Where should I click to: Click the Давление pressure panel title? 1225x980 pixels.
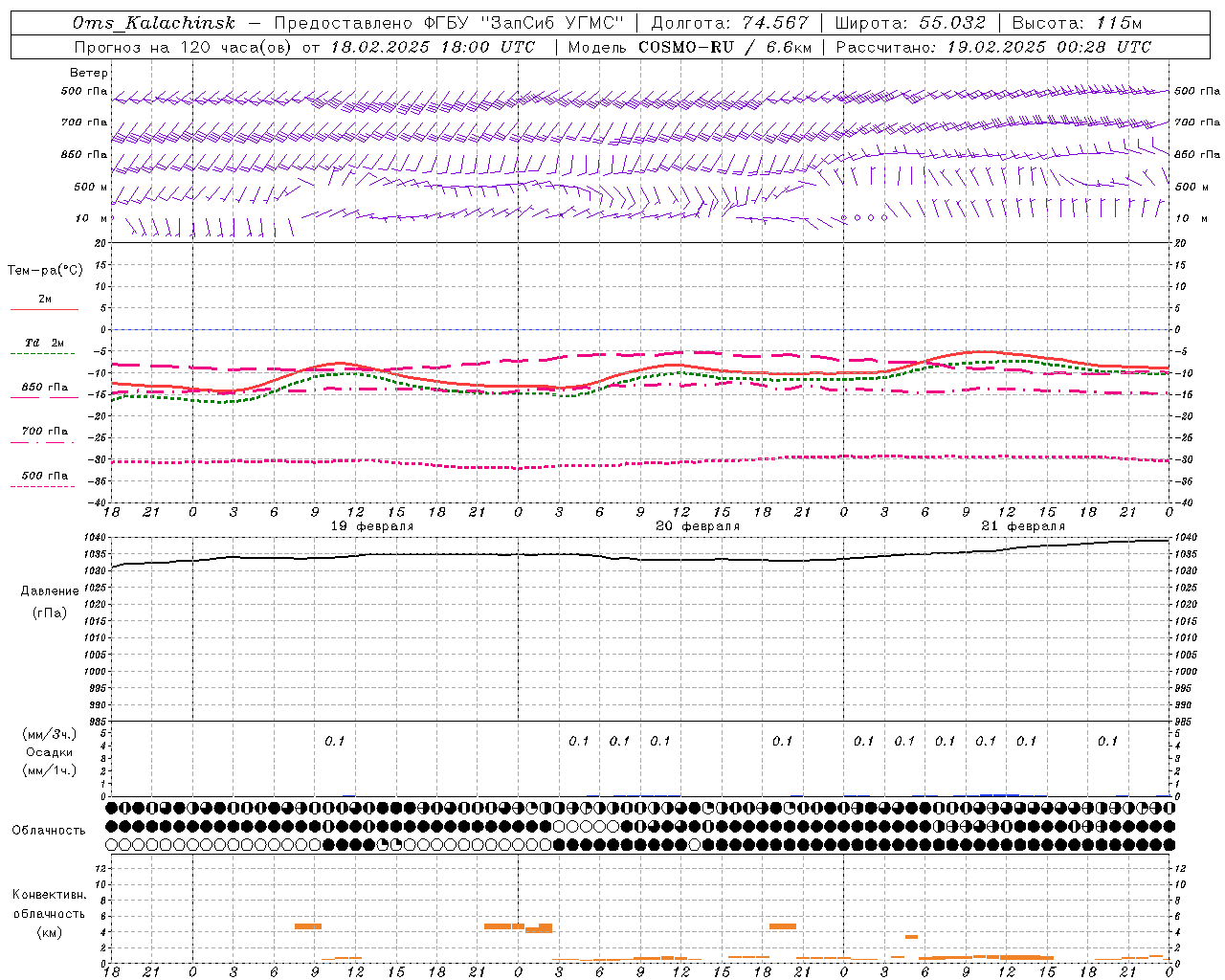click(x=50, y=591)
